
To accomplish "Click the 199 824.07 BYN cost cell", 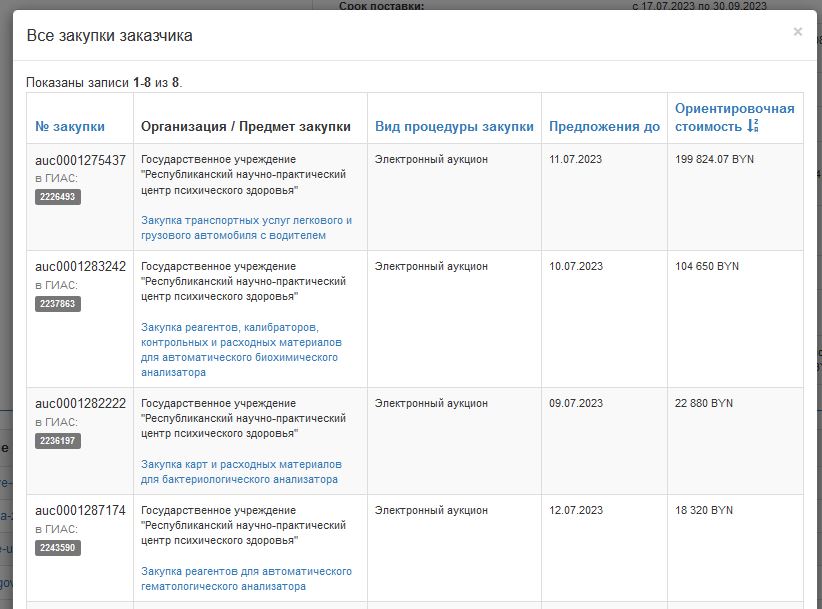I will (x=715, y=160).
